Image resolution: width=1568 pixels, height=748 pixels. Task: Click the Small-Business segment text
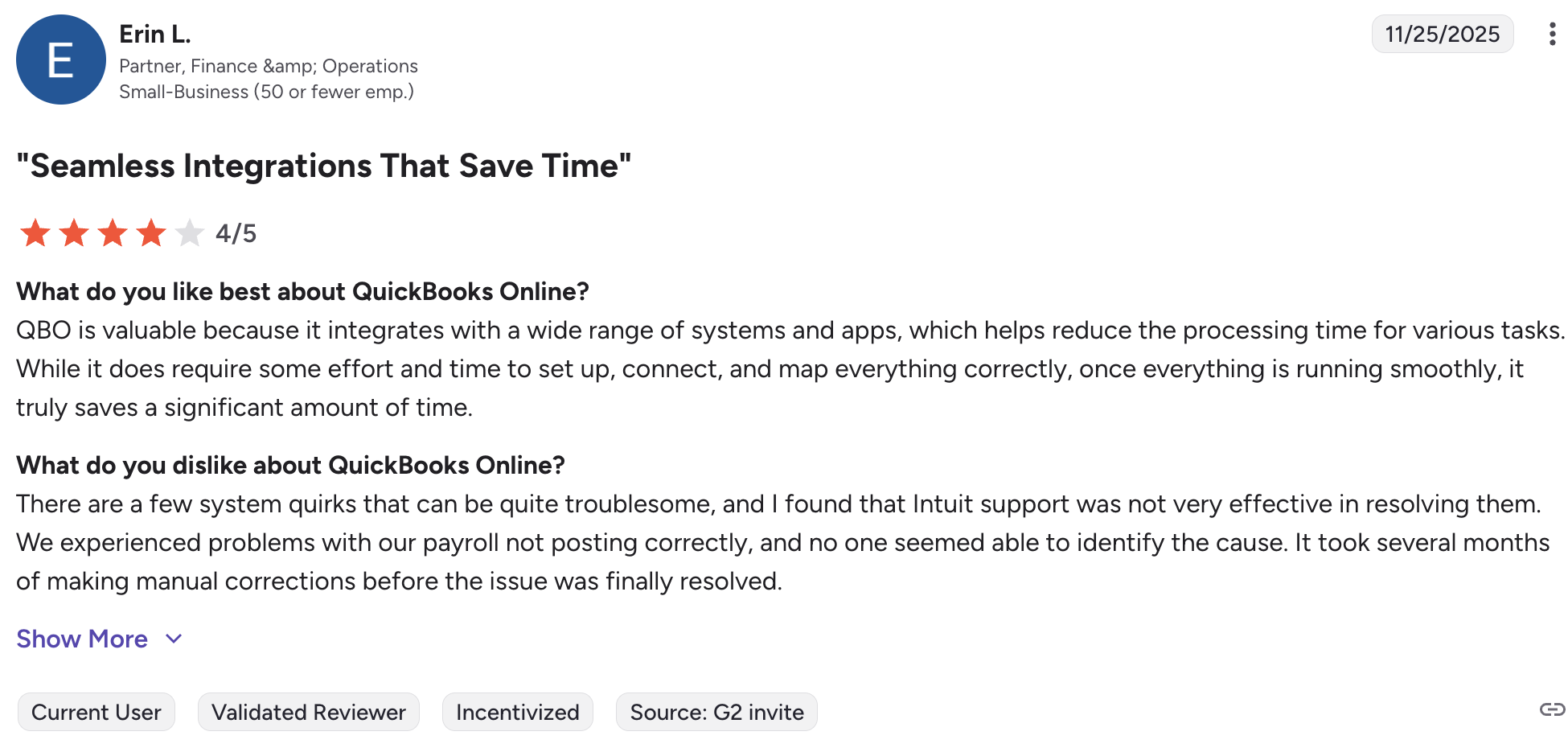click(266, 92)
